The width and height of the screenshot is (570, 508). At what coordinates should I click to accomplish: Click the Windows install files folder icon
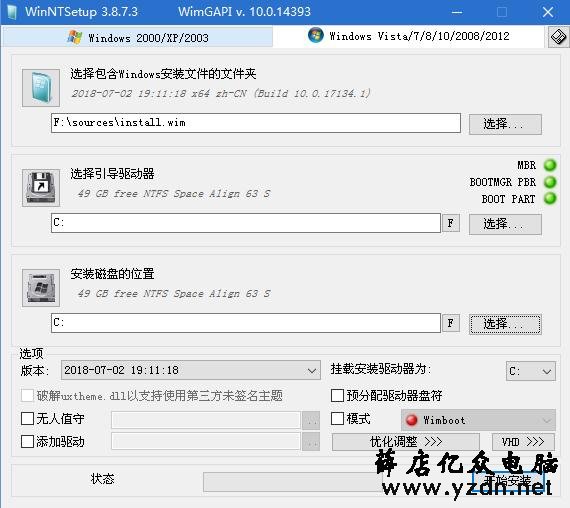coord(41,88)
